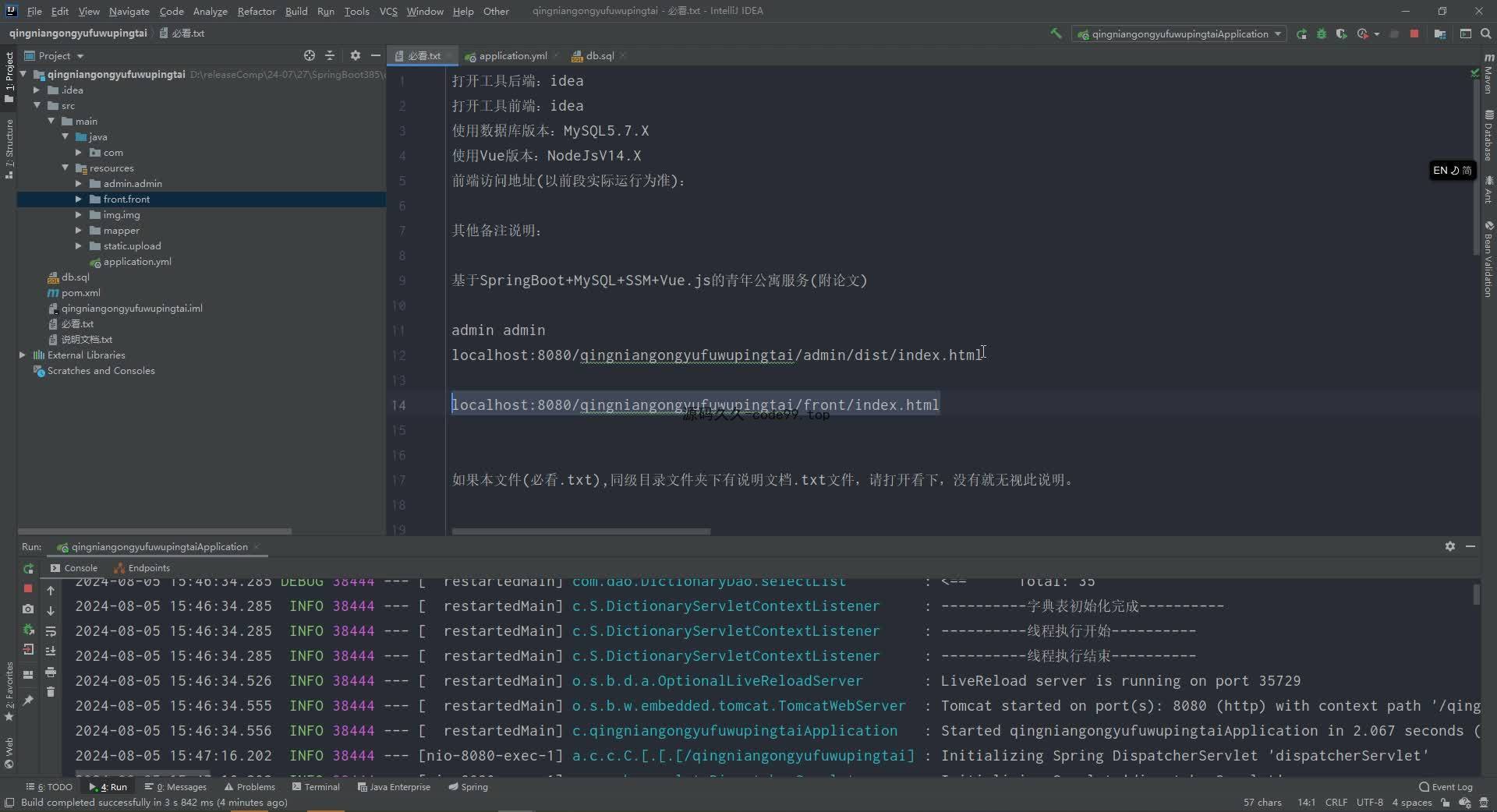Change the UTF-8 file encoding in status bar
The height and width of the screenshot is (812, 1497).
pos(1369,803)
